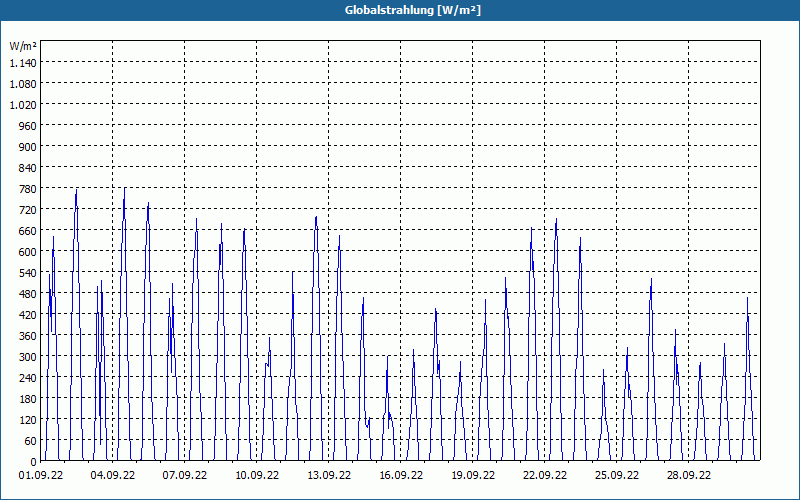Click the 1.080 y-axis value
800x500 pixels.
(23, 84)
